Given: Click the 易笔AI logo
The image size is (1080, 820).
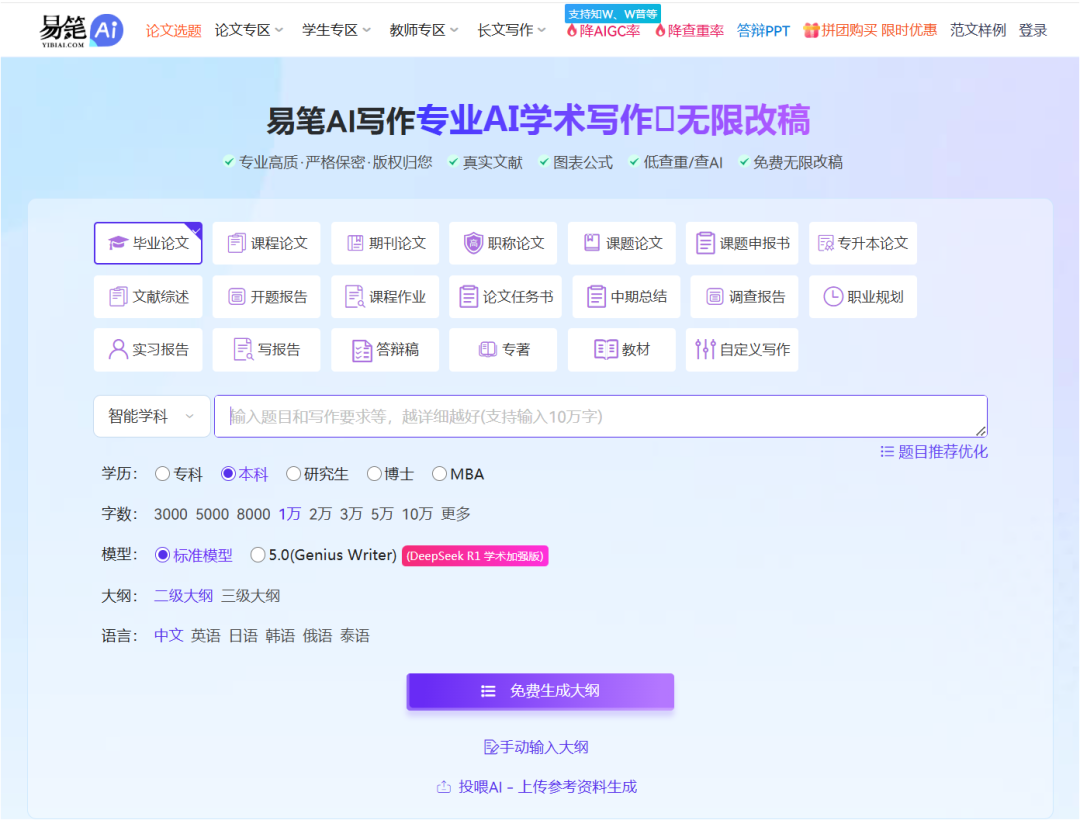Looking at the screenshot, I should 78,29.
